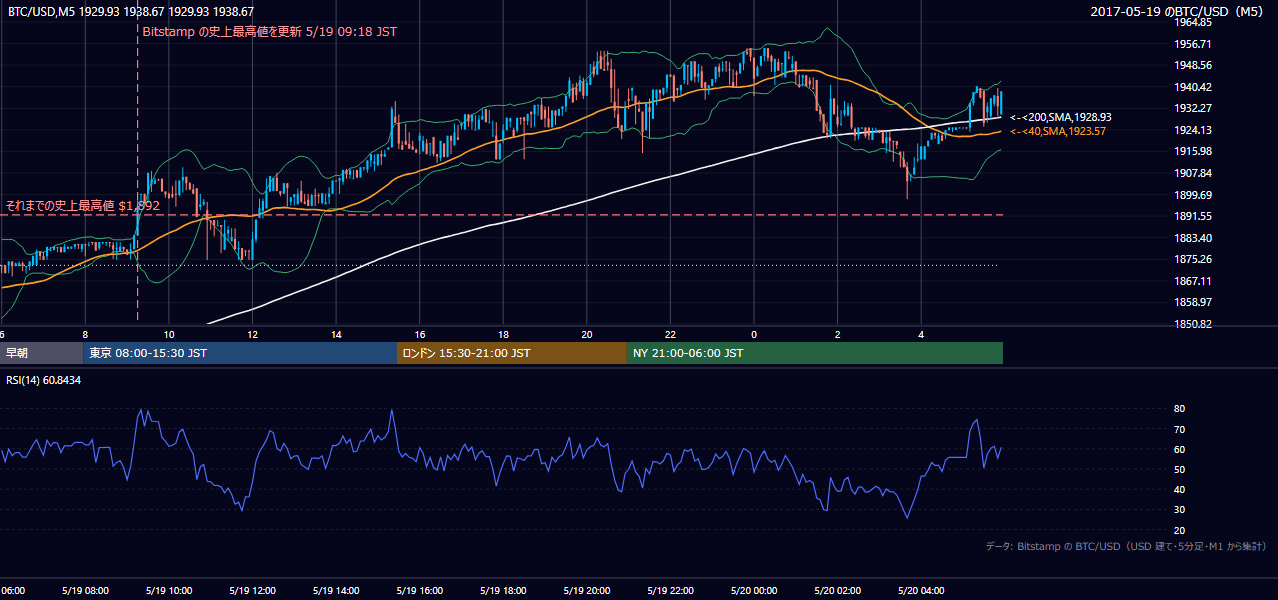Click price axis value 1915.98

coord(1195,151)
